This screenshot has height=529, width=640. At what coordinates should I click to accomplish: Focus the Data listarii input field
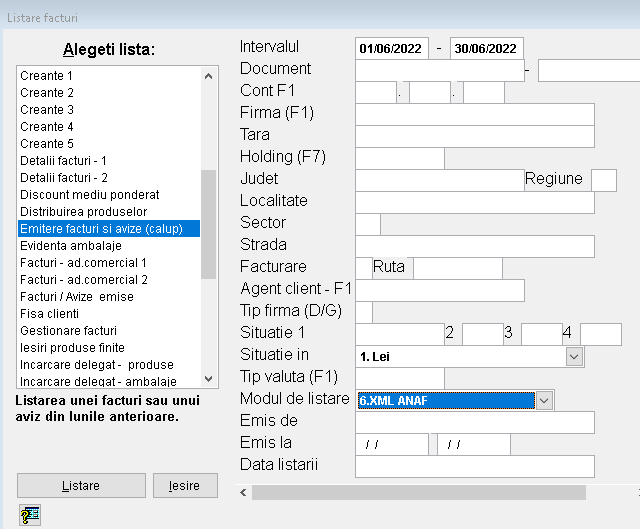point(475,467)
